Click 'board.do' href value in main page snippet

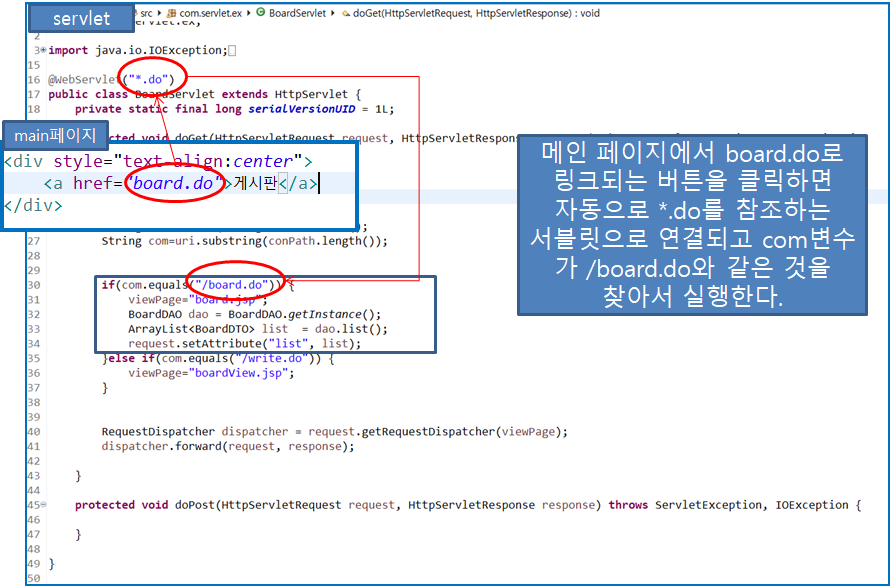pos(174,183)
